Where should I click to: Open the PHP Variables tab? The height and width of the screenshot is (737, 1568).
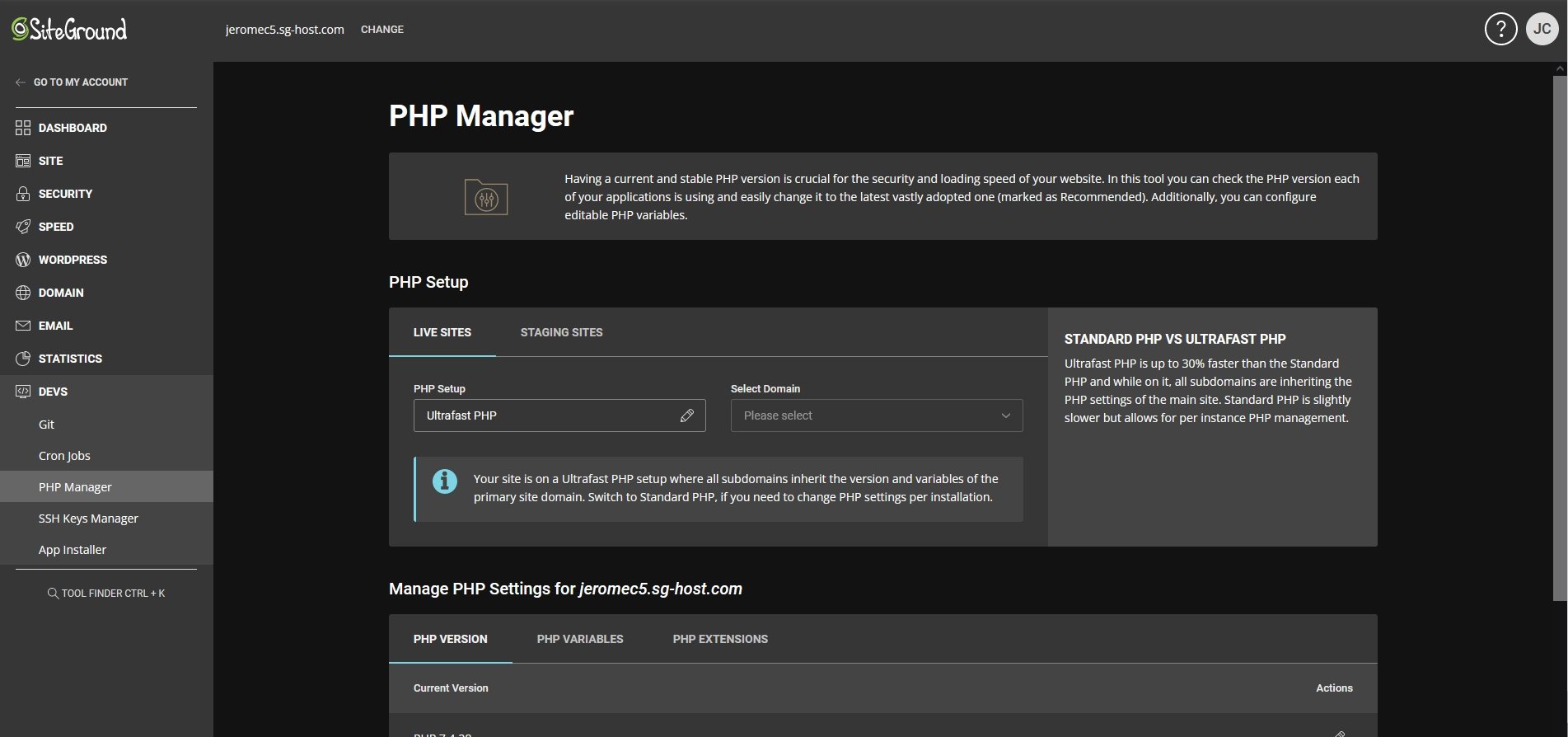click(x=580, y=639)
